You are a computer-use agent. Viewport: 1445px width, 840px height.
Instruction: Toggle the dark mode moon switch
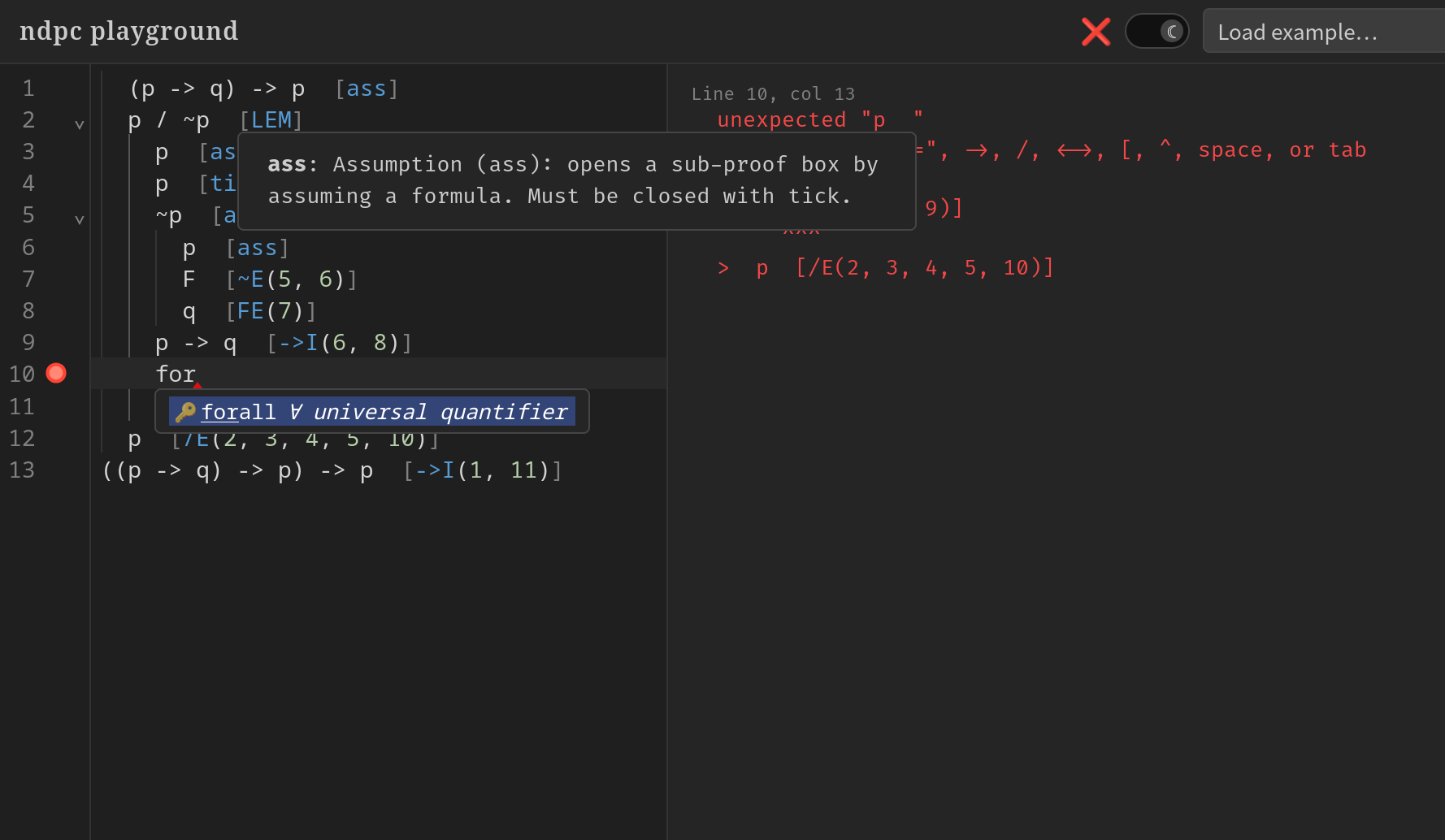[1156, 32]
